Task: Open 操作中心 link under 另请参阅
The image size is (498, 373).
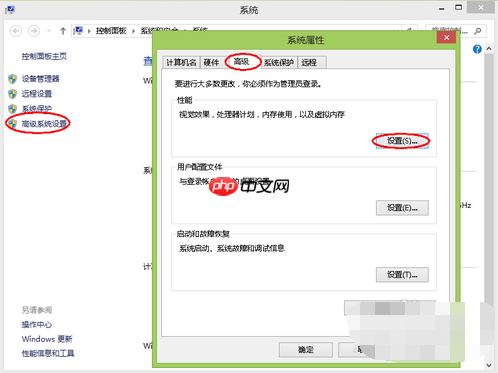Action: click(x=37, y=325)
